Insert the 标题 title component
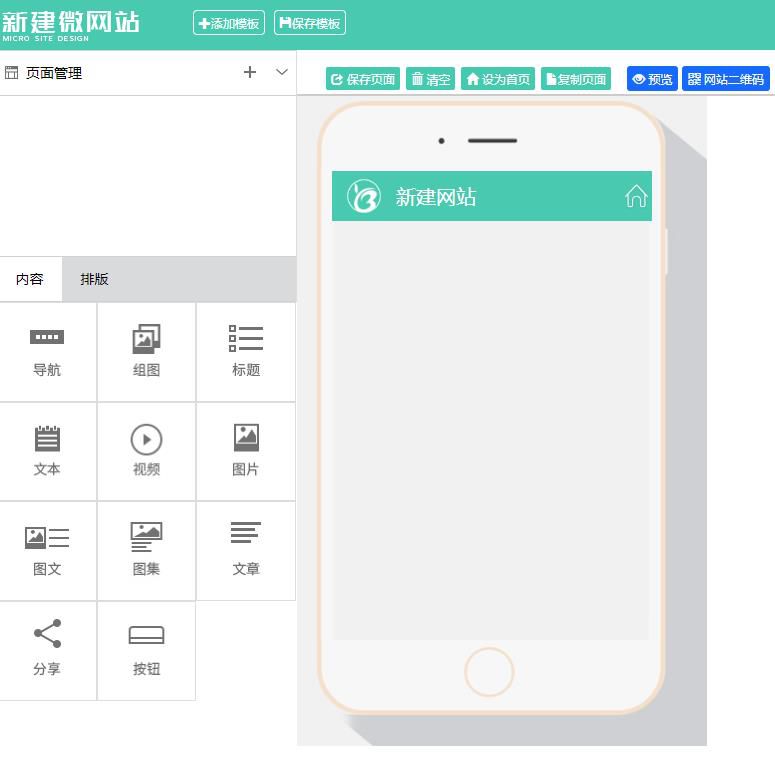This screenshot has height=780, width=775. (x=246, y=352)
